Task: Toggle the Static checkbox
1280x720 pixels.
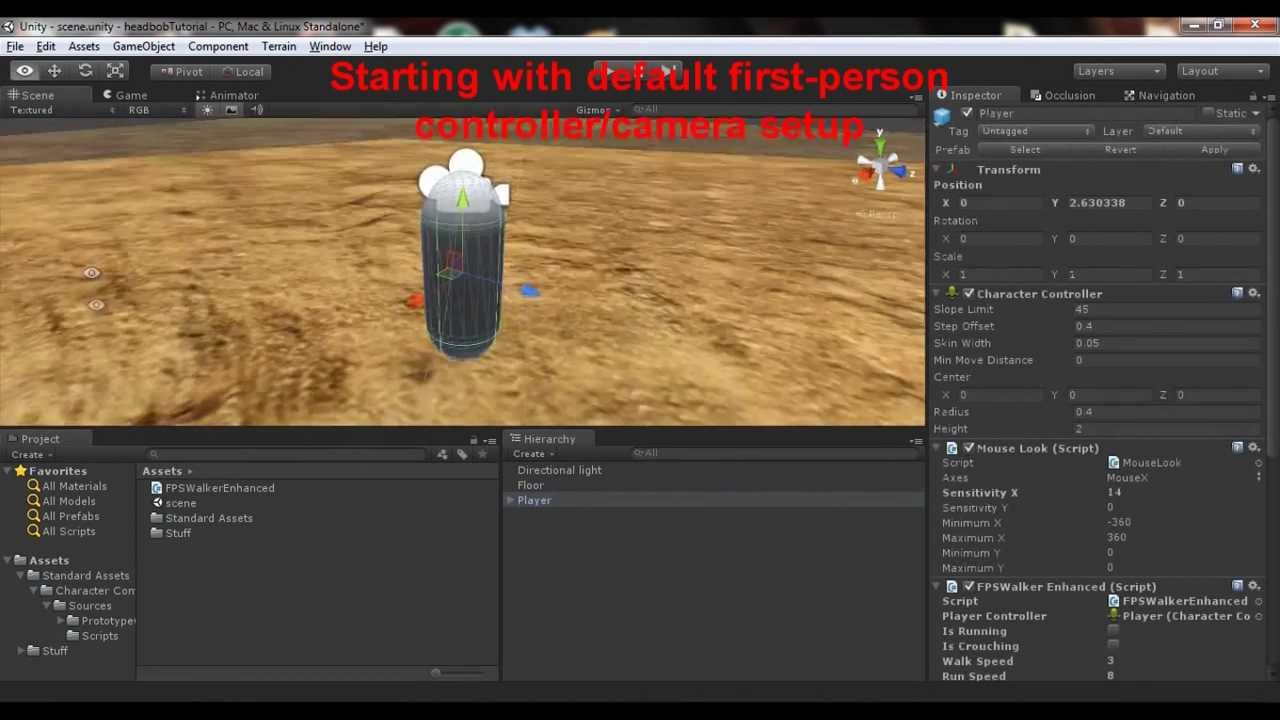Action: (x=1208, y=113)
